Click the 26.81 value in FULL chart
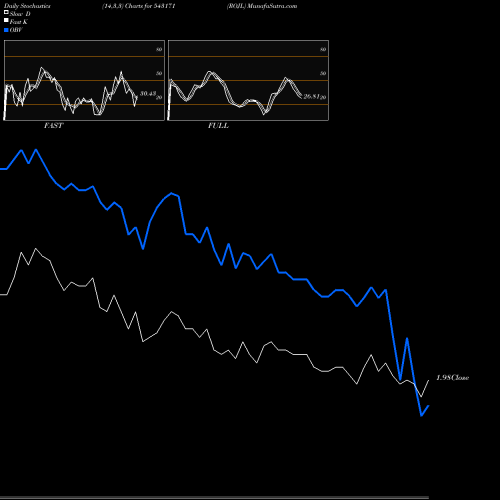 (312, 96)
